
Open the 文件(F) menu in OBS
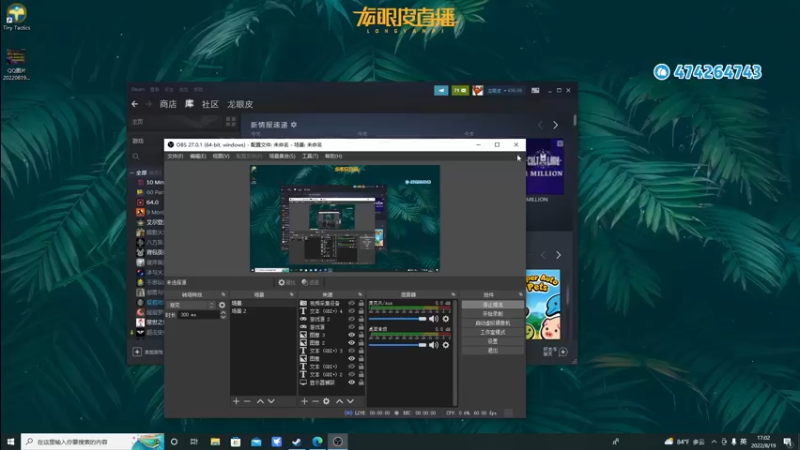175,156
